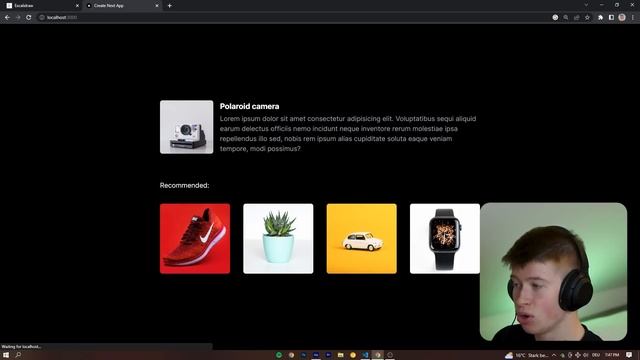View site information icon beside localhost

pyautogui.click(x=42, y=18)
